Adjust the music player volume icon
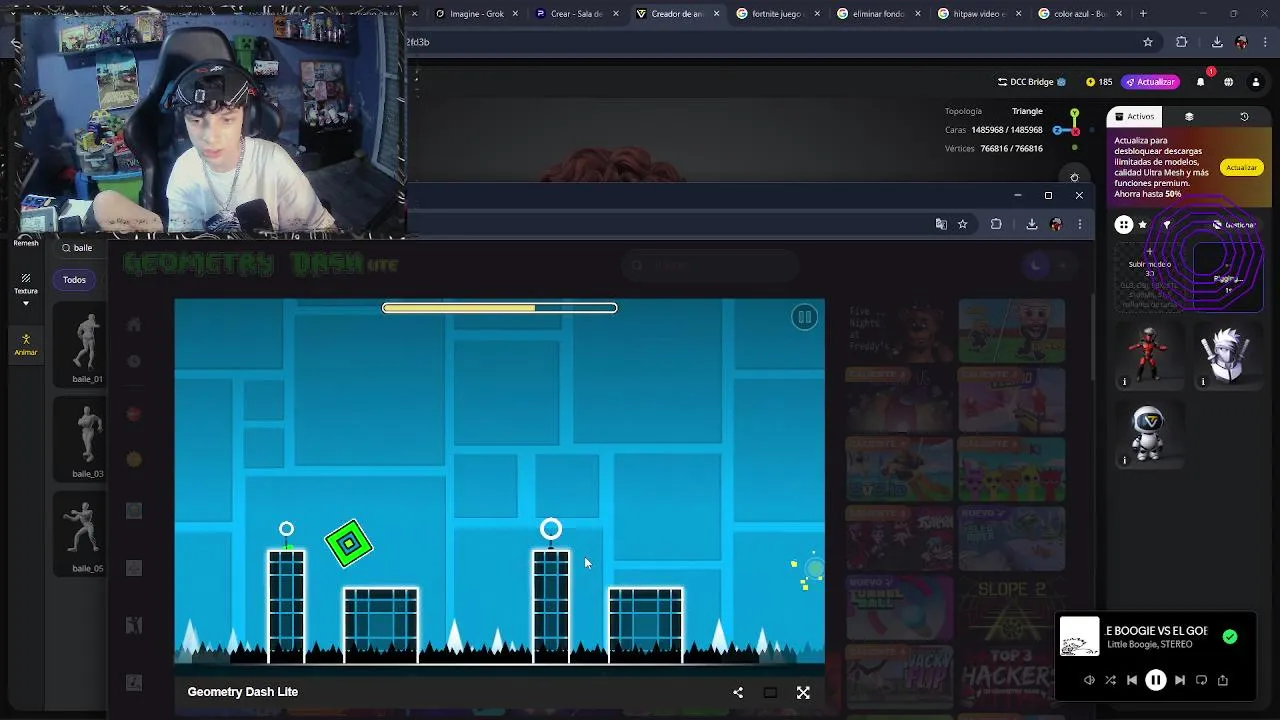1280x720 pixels. (1089, 680)
